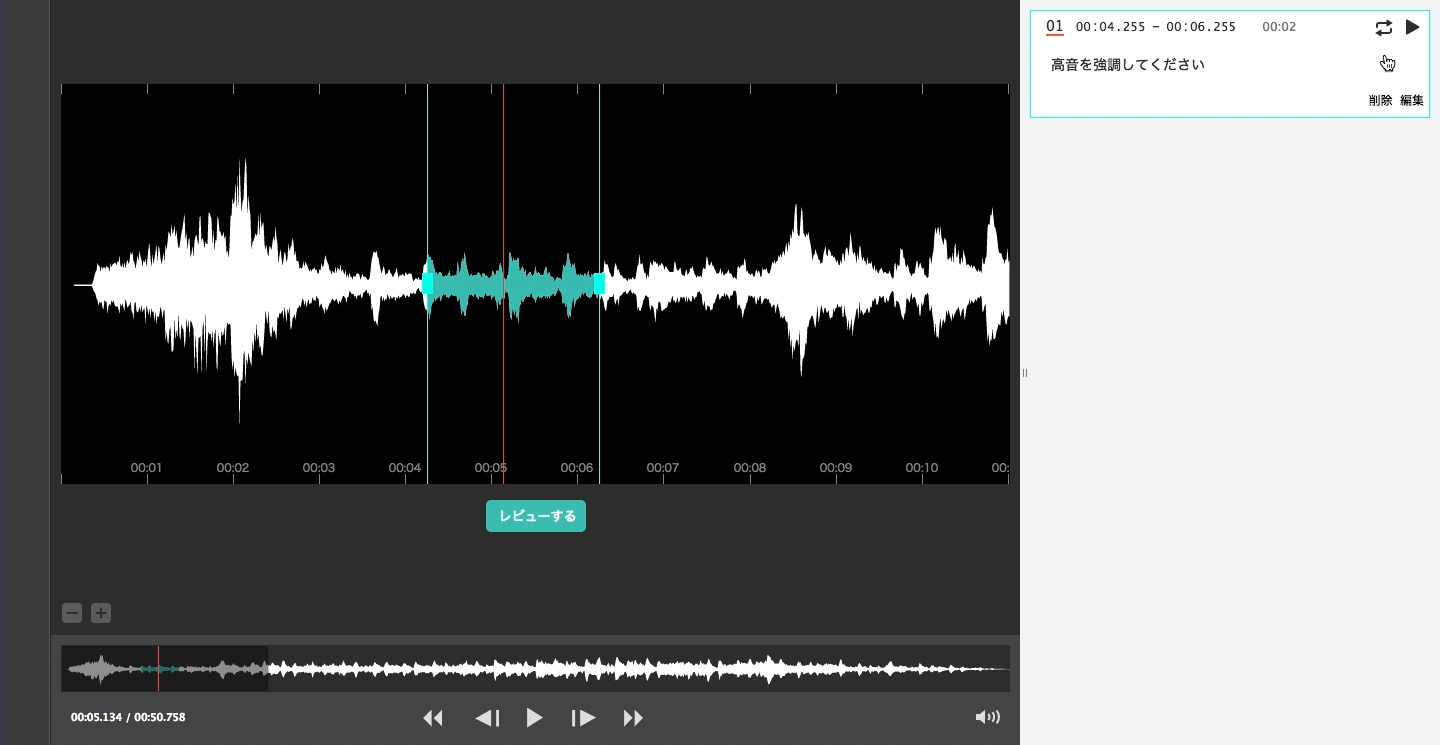The image size is (1440, 745).
Task: Click the overview mini waveform strip
Action: tap(535, 668)
